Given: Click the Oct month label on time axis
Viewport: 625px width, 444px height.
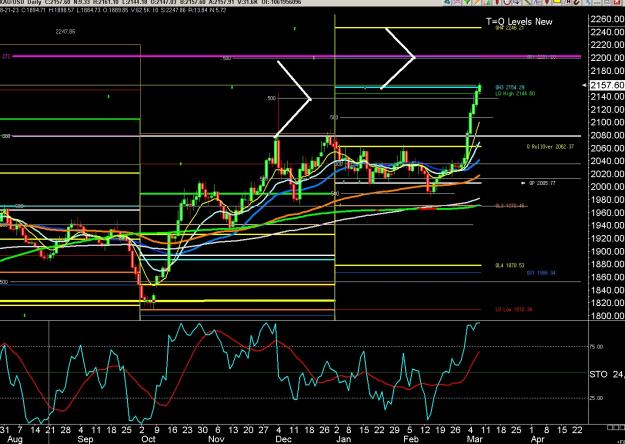Looking at the screenshot, I should (148, 439).
